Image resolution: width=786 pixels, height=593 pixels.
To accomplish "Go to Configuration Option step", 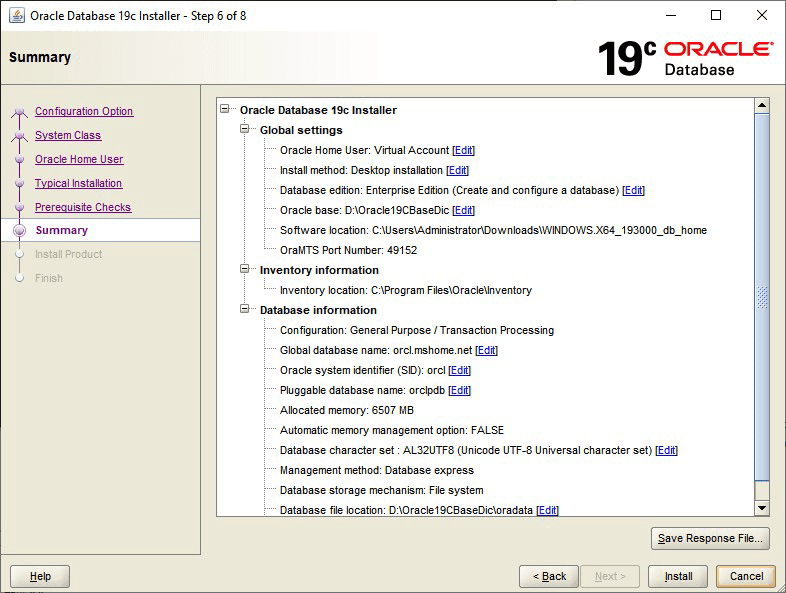I will click(x=84, y=111).
